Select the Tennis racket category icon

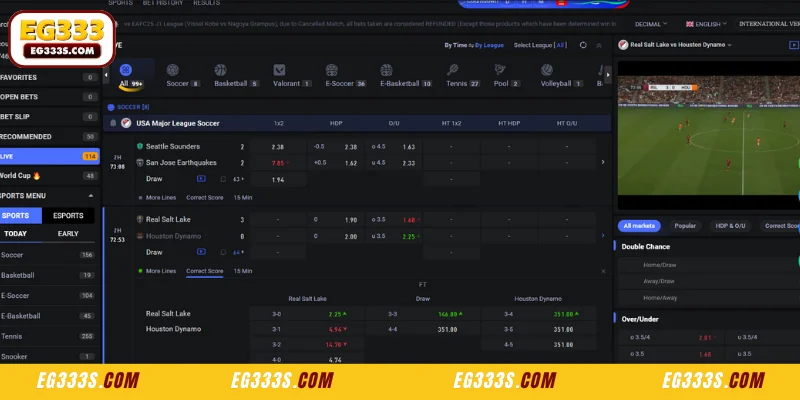point(453,70)
